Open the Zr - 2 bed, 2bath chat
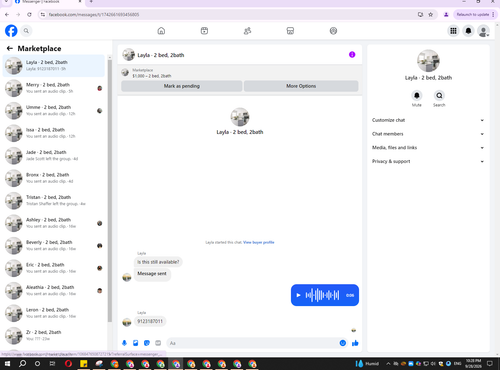The height and width of the screenshot is (370, 500). [x=54, y=335]
